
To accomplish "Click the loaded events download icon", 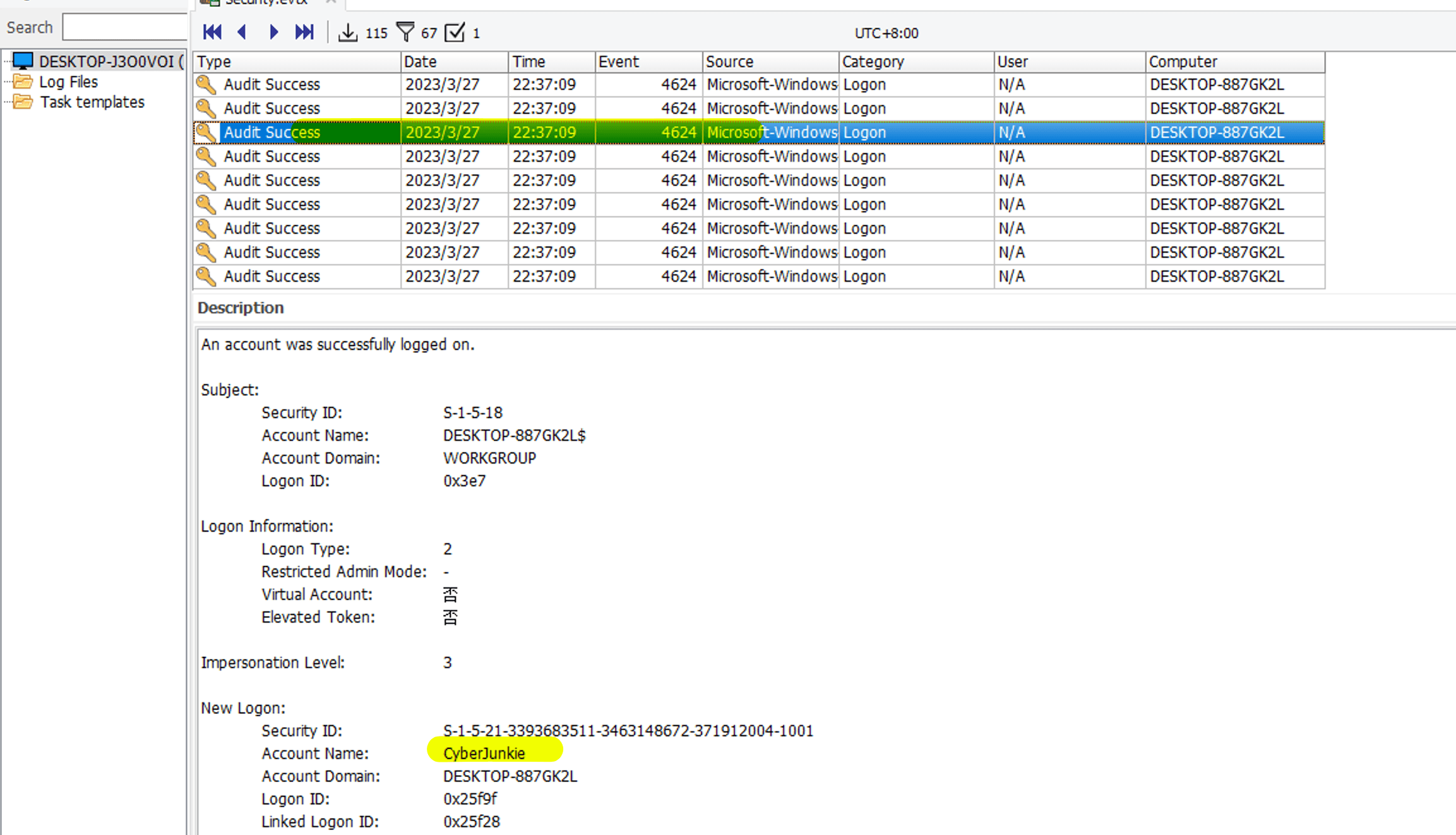I will [x=347, y=32].
